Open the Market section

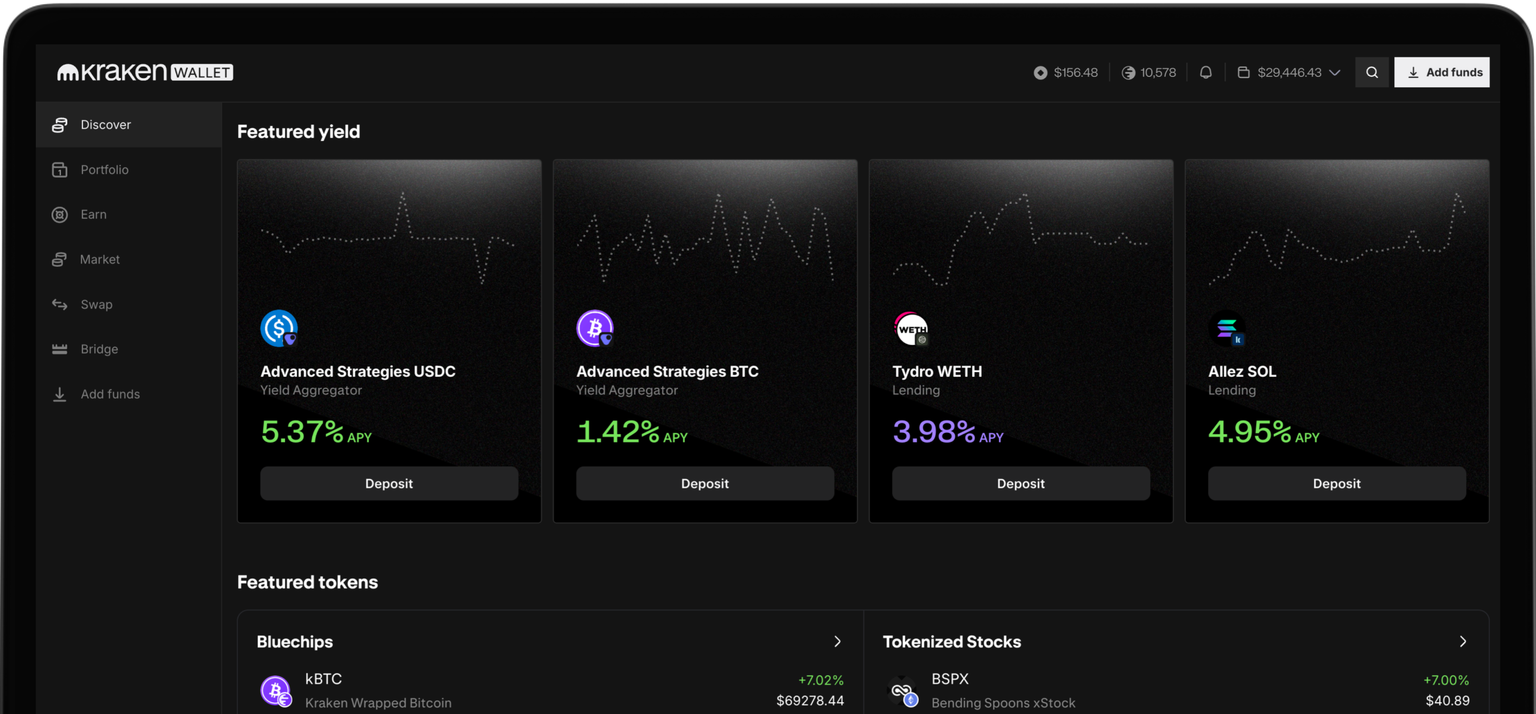tap(129, 260)
